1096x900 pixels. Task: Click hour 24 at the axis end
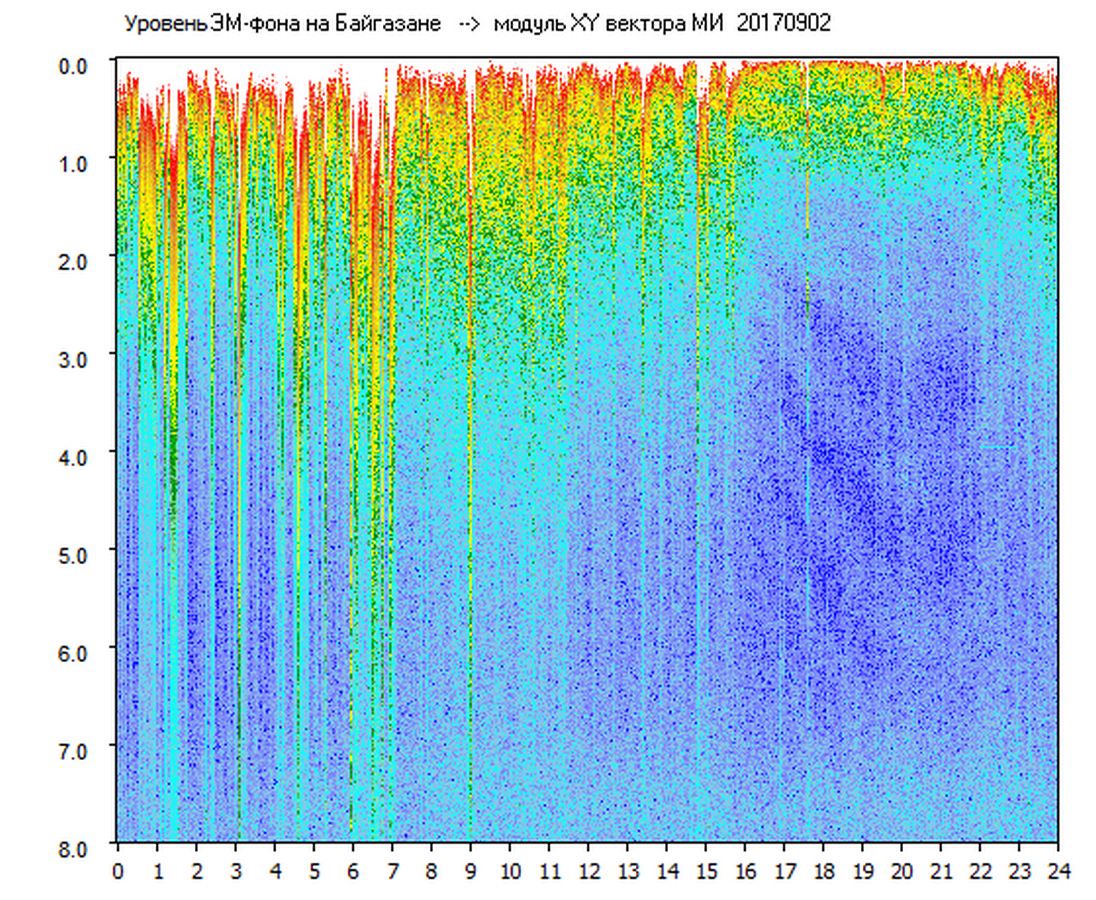pyautogui.click(x=1058, y=871)
